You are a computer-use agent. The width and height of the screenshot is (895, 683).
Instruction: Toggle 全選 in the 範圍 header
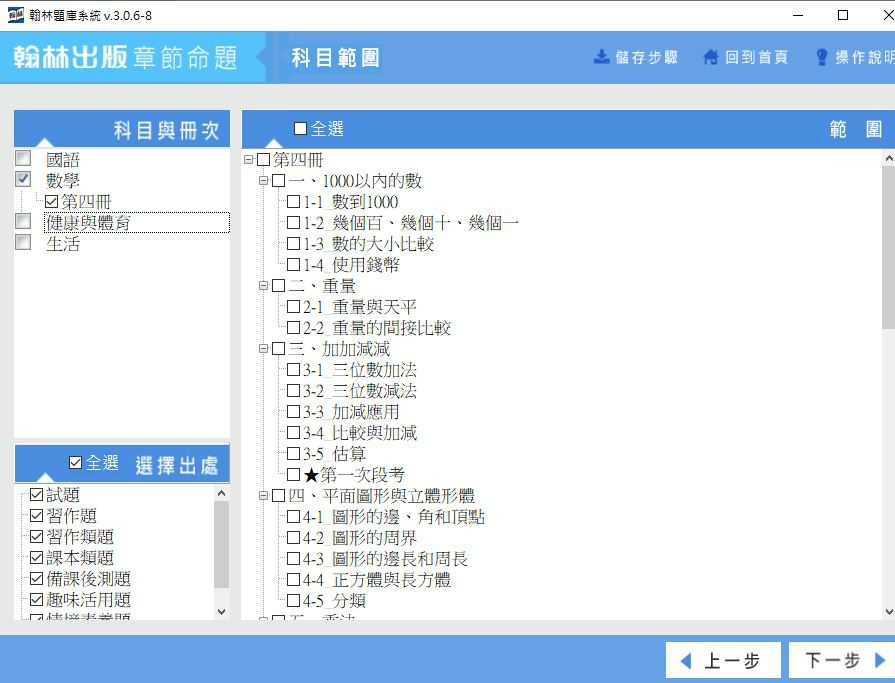tap(300, 128)
